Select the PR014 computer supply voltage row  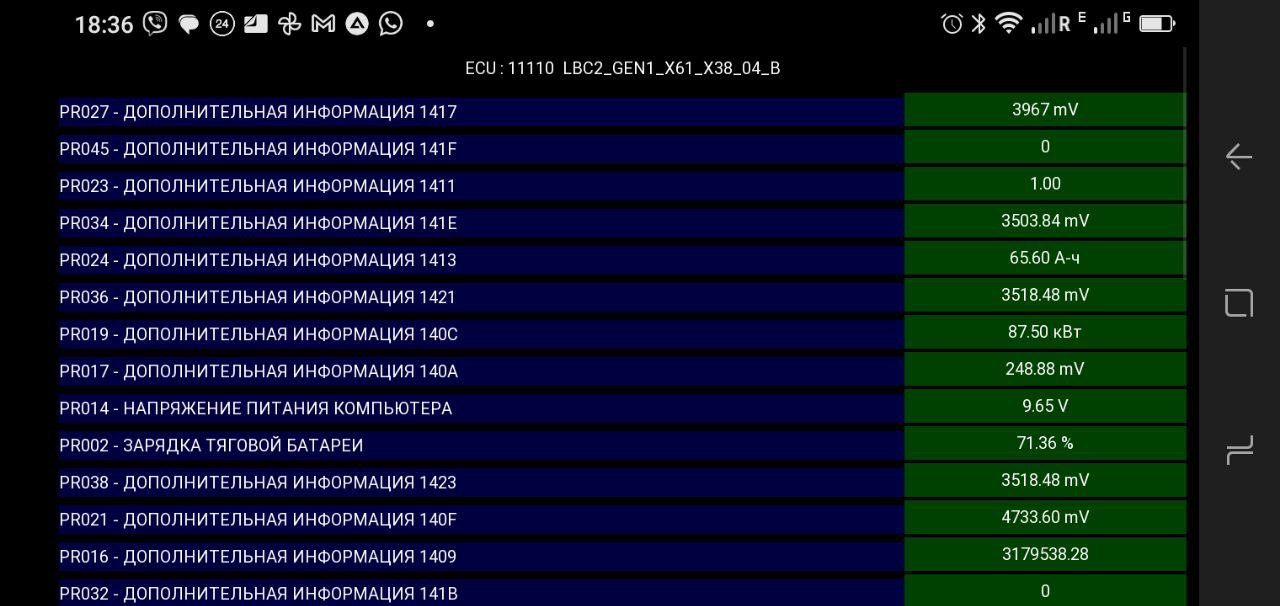(480, 408)
